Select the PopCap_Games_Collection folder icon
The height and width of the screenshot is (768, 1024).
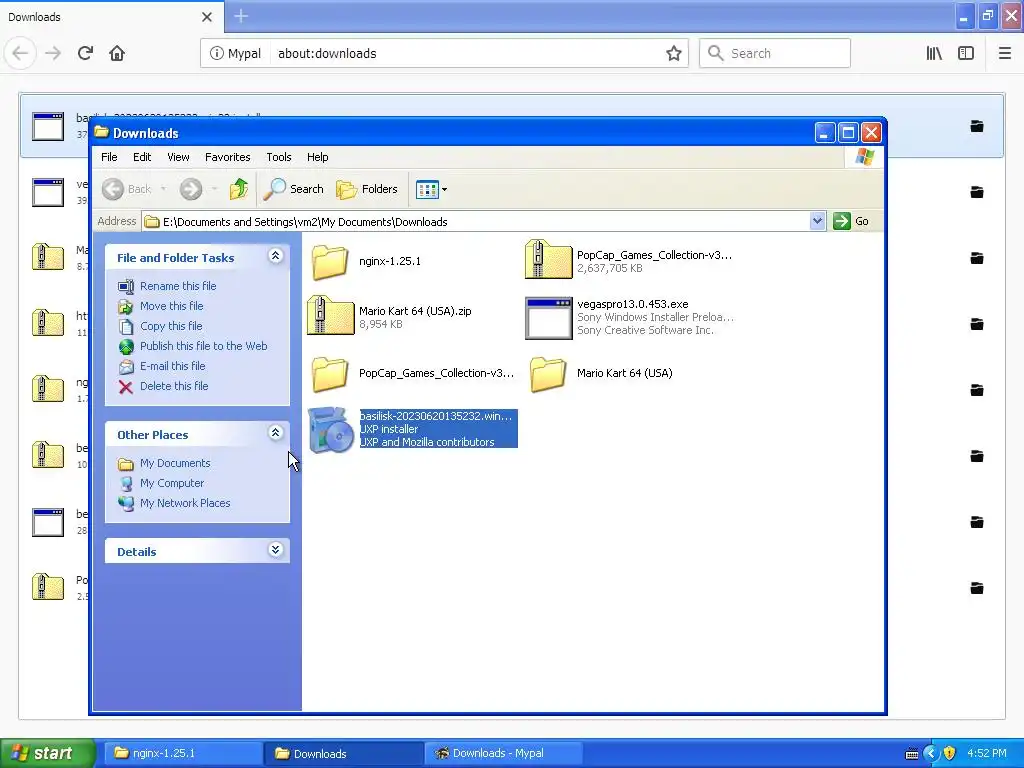(x=330, y=374)
